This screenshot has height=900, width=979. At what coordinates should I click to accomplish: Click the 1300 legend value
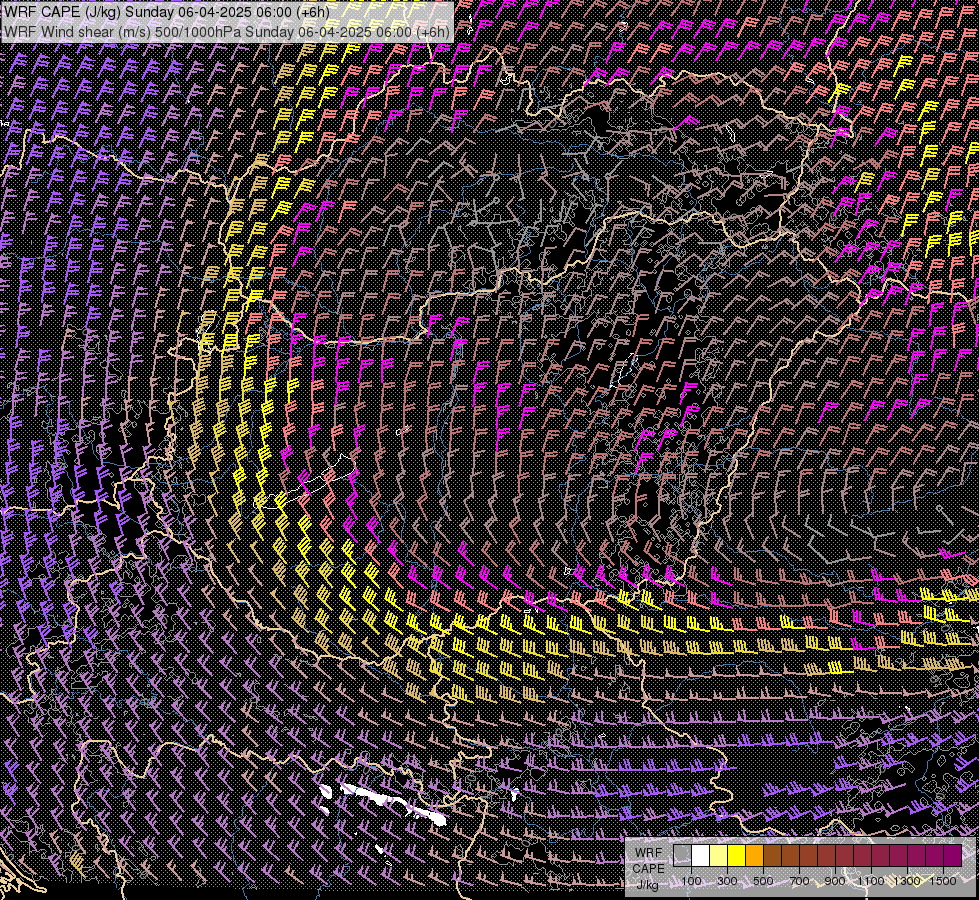click(907, 881)
